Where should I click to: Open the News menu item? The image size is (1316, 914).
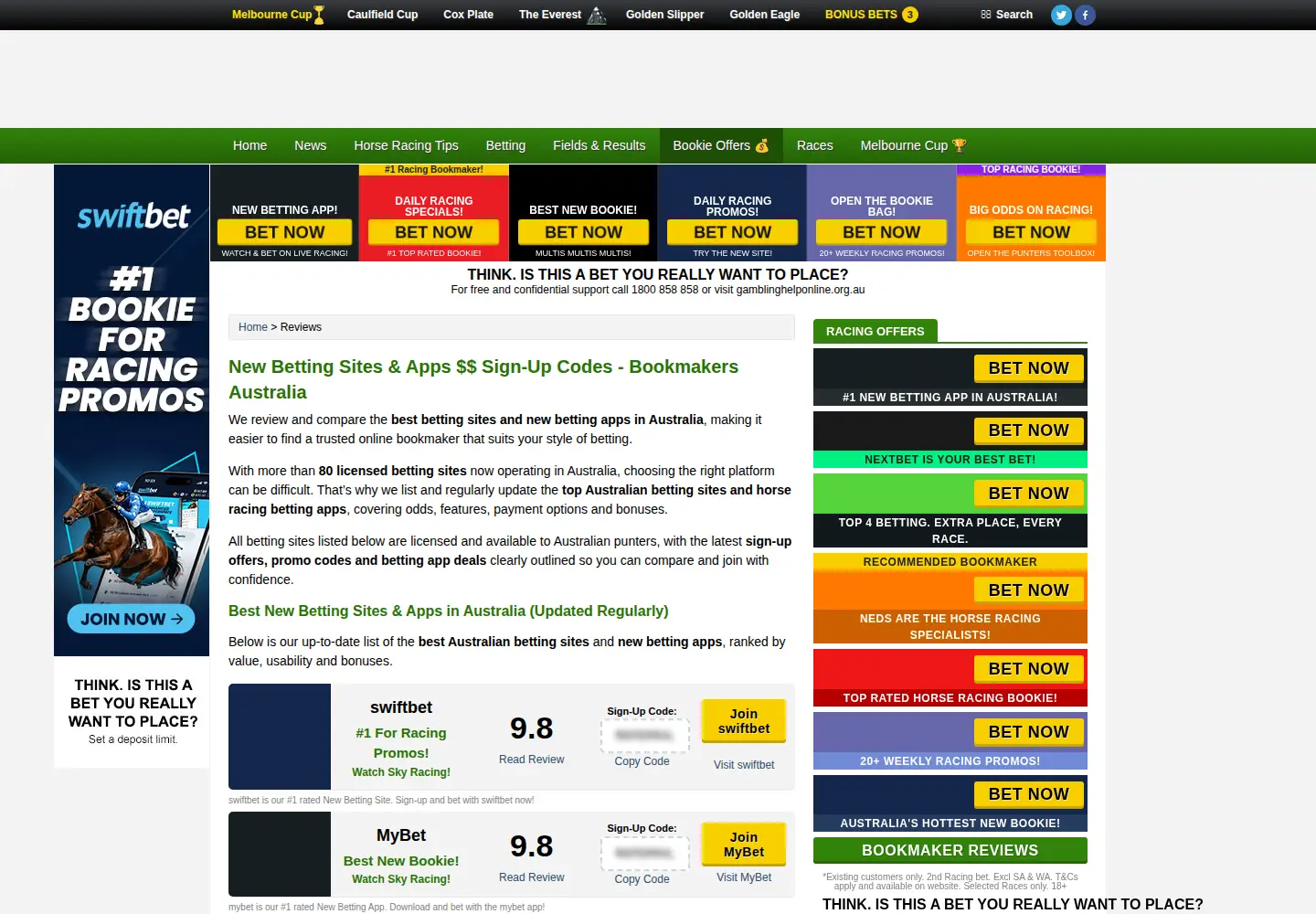[310, 145]
